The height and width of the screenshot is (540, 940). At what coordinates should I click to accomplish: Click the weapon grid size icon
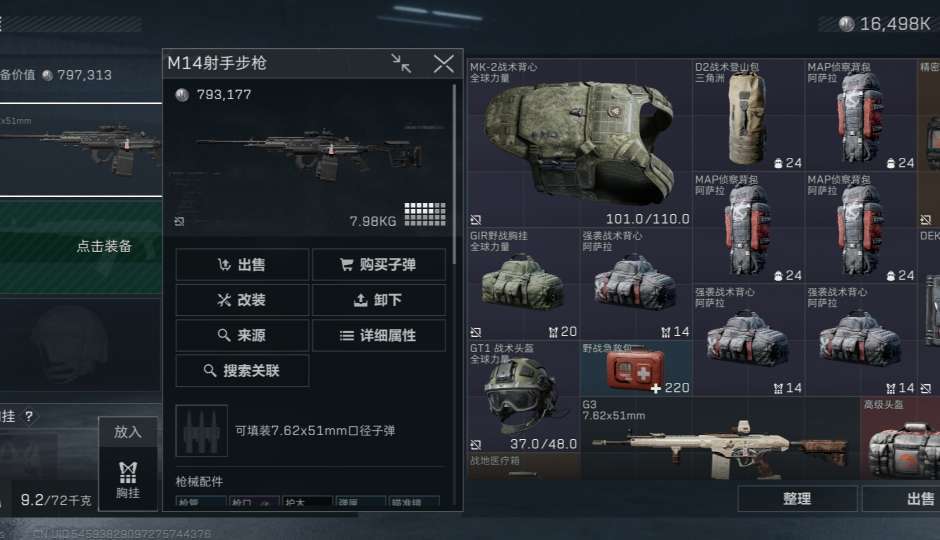point(425,214)
